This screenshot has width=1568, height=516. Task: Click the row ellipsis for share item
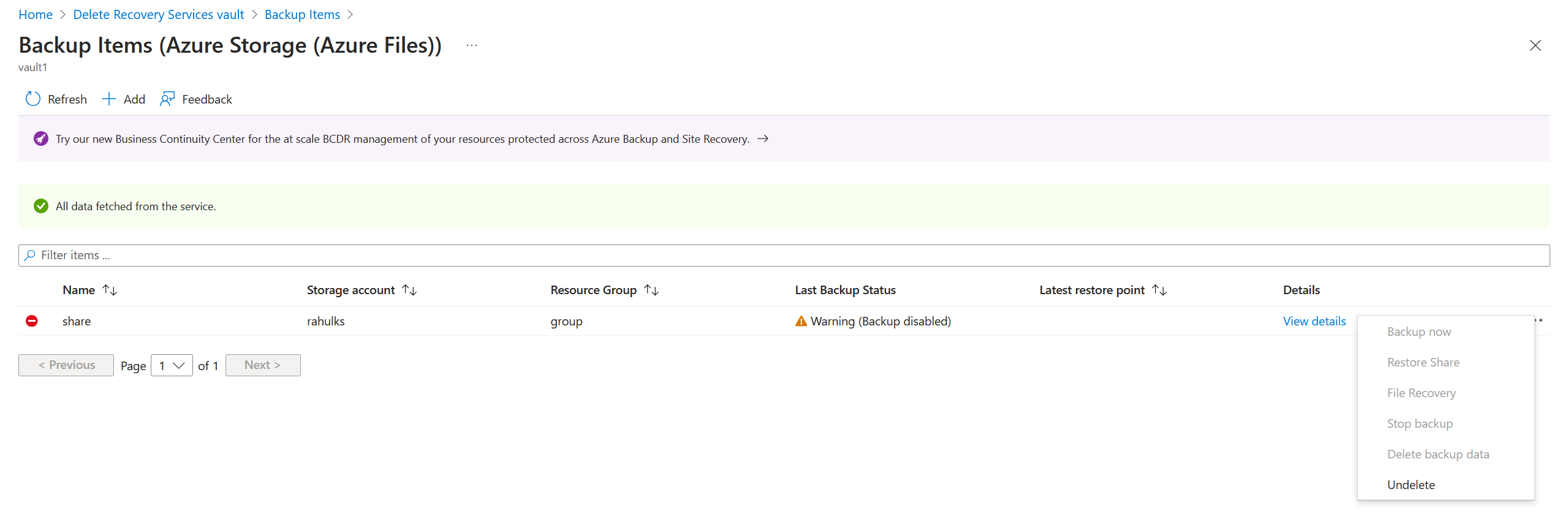[x=1539, y=321]
